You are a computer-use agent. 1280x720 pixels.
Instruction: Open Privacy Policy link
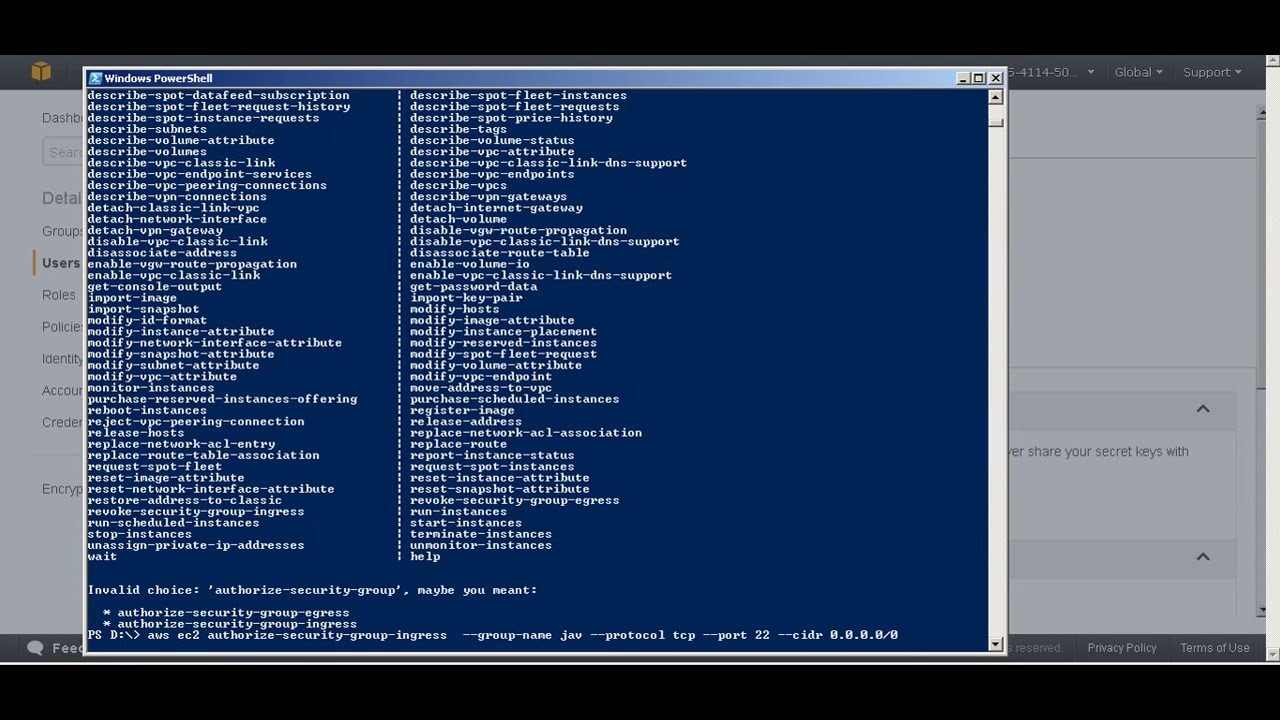coord(1122,648)
